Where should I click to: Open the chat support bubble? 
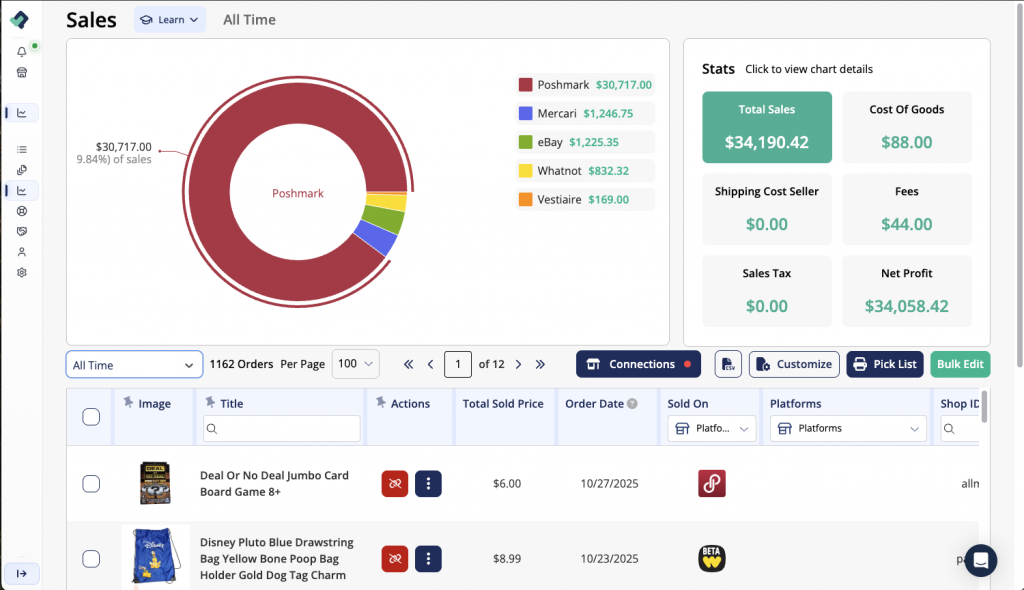980,560
